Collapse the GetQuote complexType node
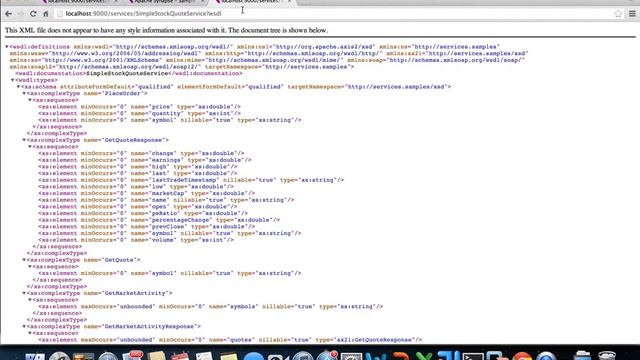Image resolution: width=640 pixels, height=360 pixels. point(24,260)
